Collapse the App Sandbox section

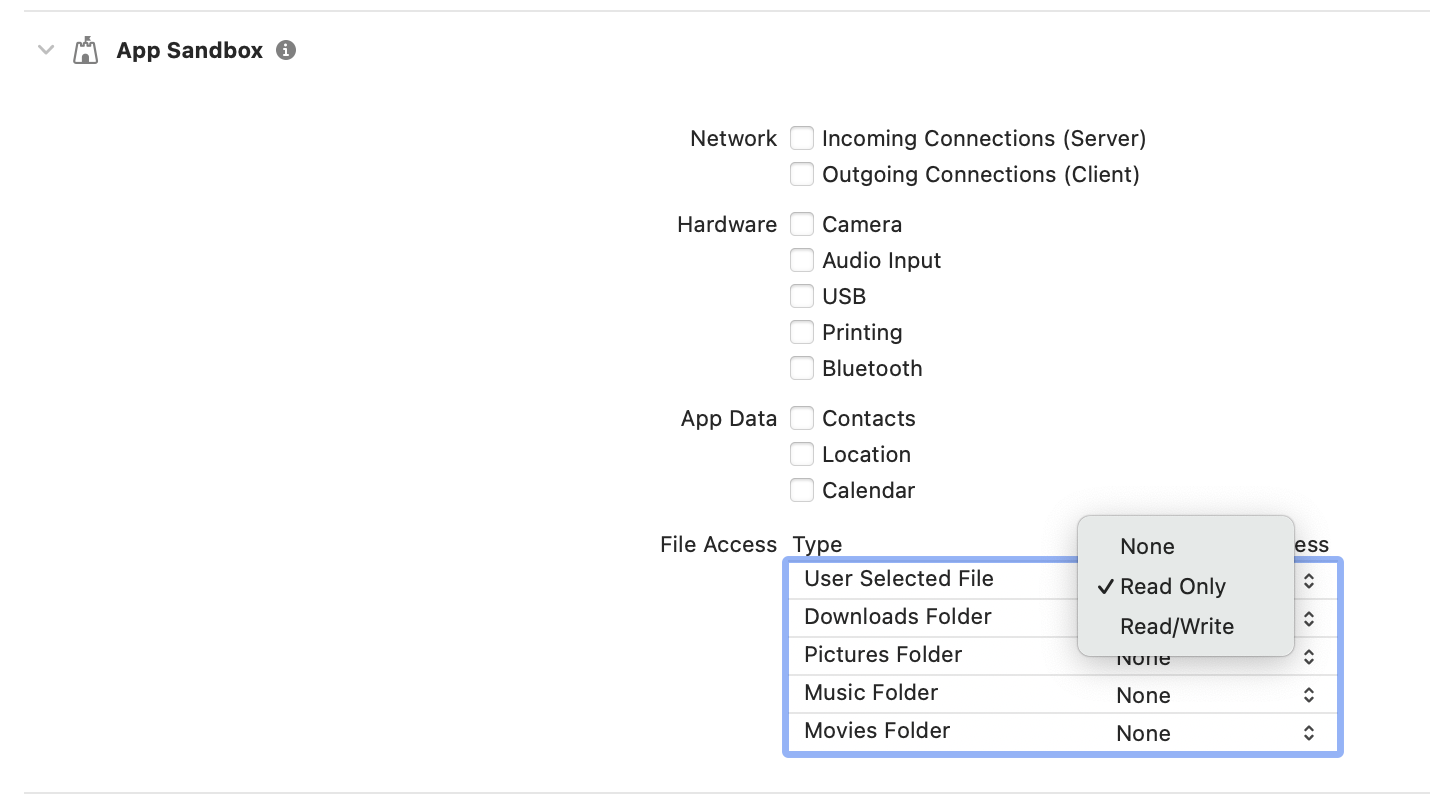click(x=45, y=50)
